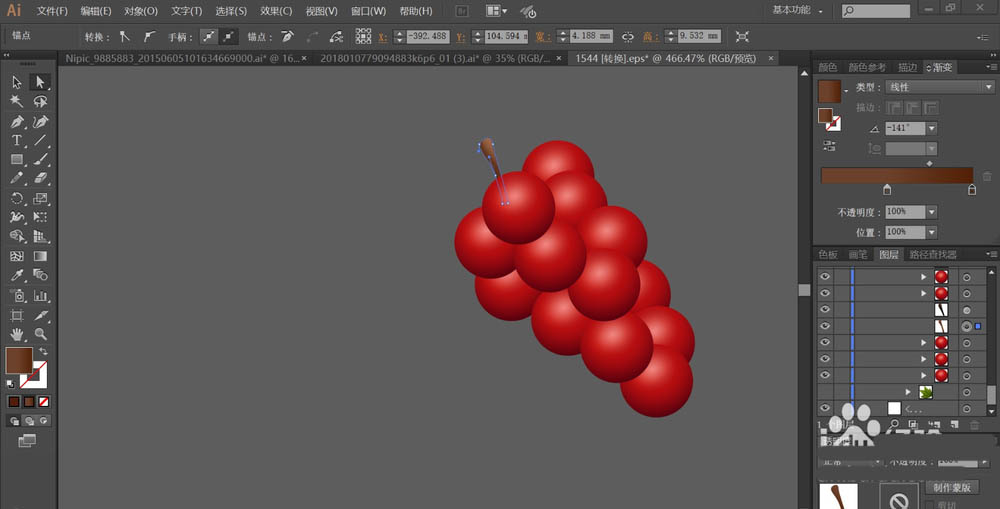Toggle visibility of the selected brown stem layer
Image resolution: width=1000 pixels, height=509 pixels.
[x=825, y=326]
